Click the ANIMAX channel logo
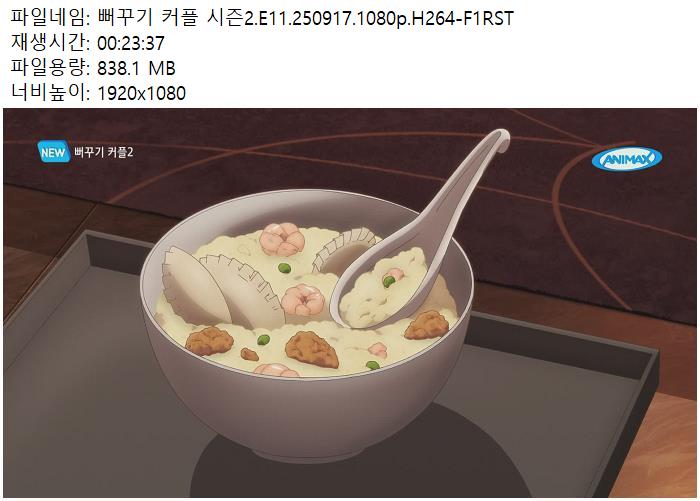The image size is (700, 501). [x=626, y=159]
